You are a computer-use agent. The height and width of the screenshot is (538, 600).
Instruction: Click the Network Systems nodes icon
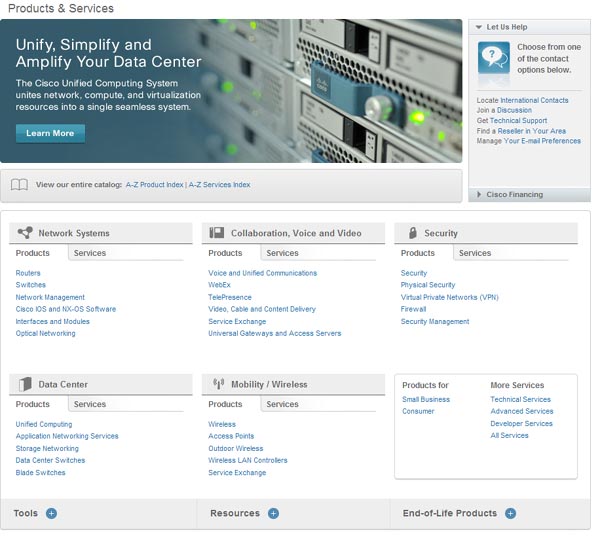tap(25, 233)
